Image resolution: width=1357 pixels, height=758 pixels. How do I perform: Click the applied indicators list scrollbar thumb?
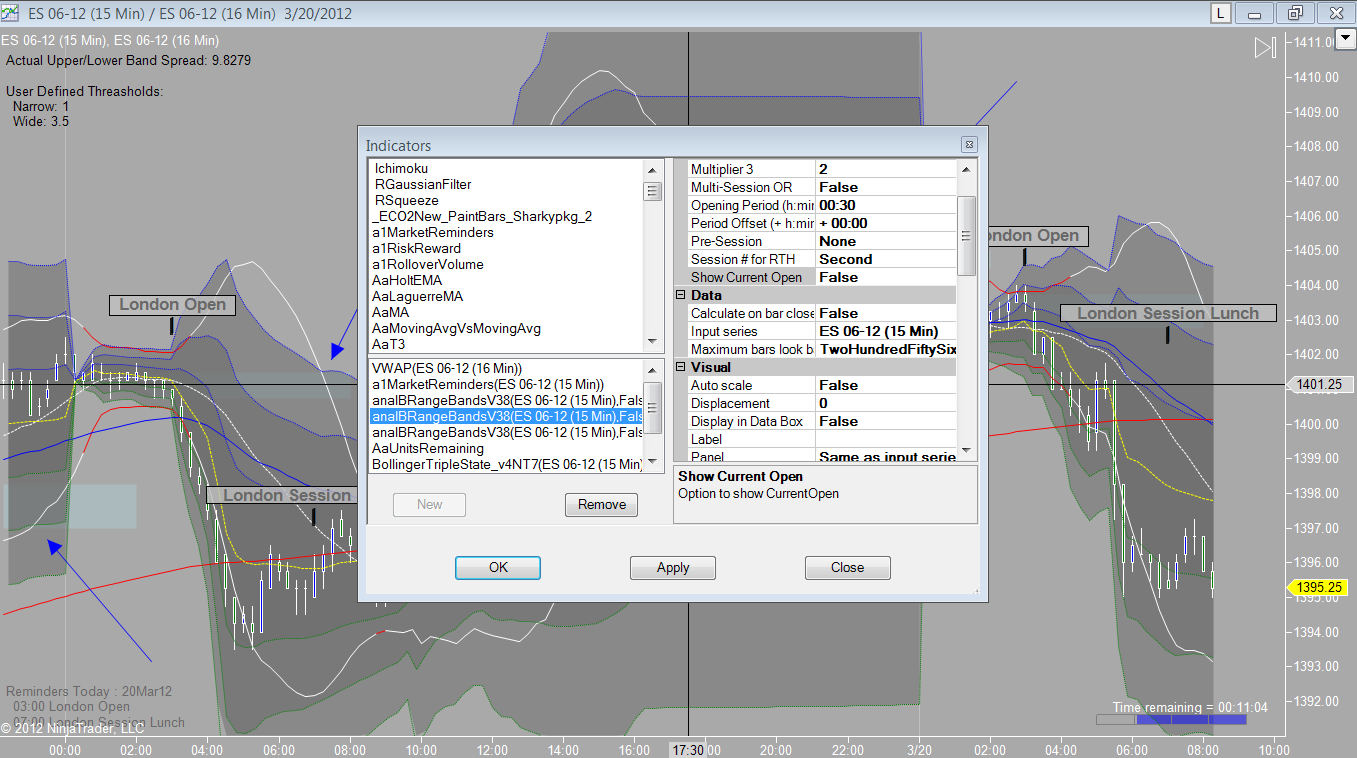(652, 407)
